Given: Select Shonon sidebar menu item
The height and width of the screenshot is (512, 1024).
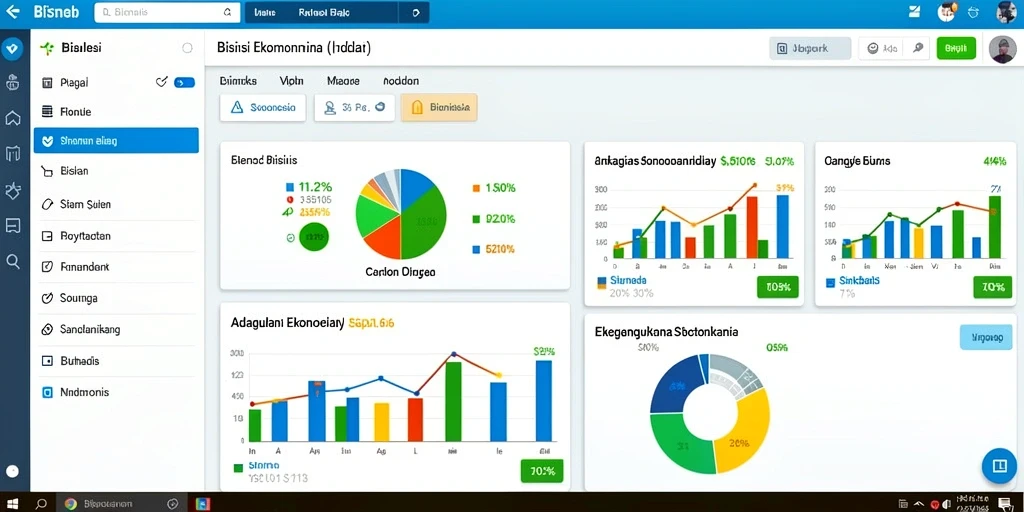Looking at the screenshot, I should pyautogui.click(x=116, y=140).
